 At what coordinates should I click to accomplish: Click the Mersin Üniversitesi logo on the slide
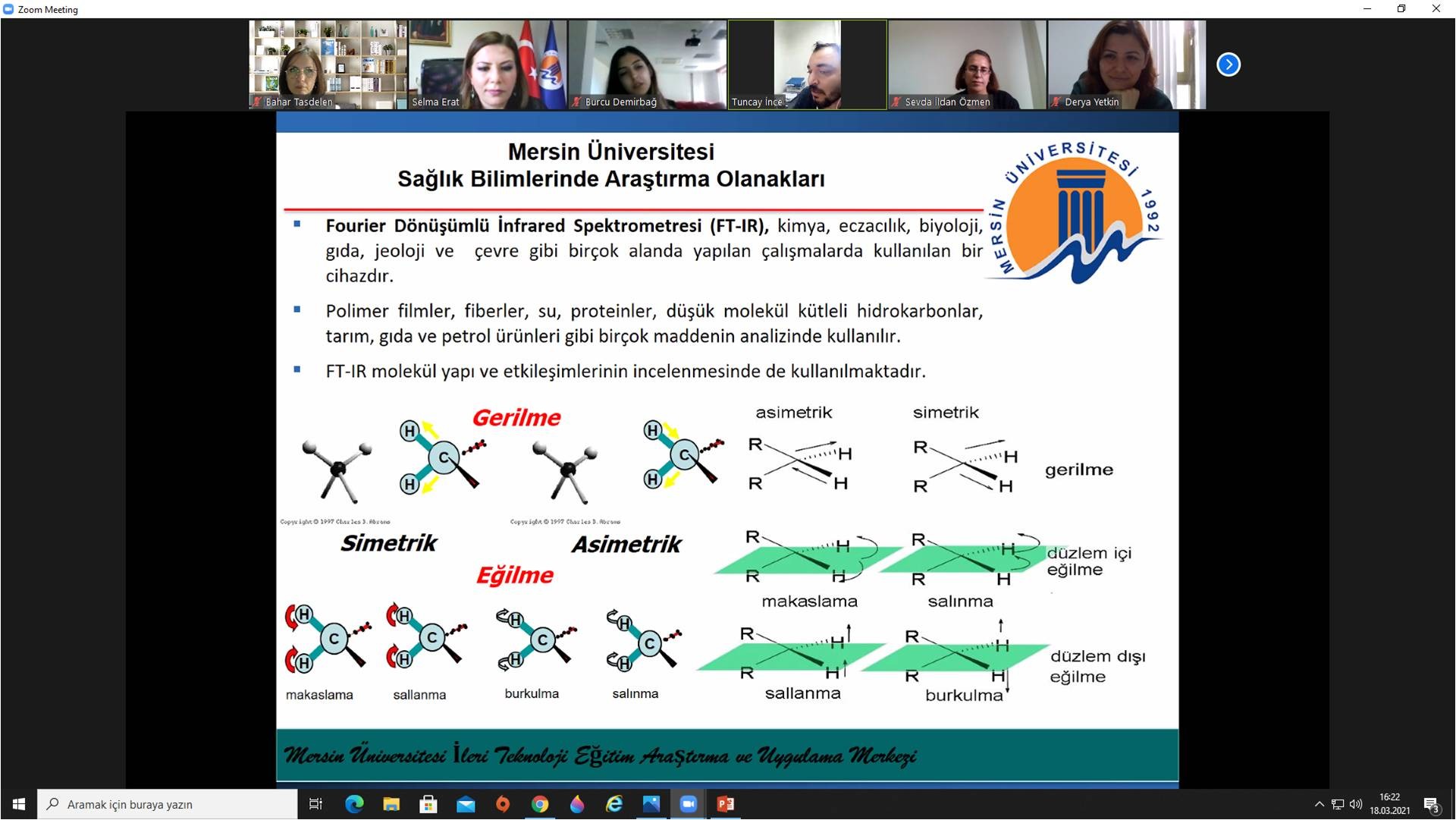click(x=1075, y=212)
